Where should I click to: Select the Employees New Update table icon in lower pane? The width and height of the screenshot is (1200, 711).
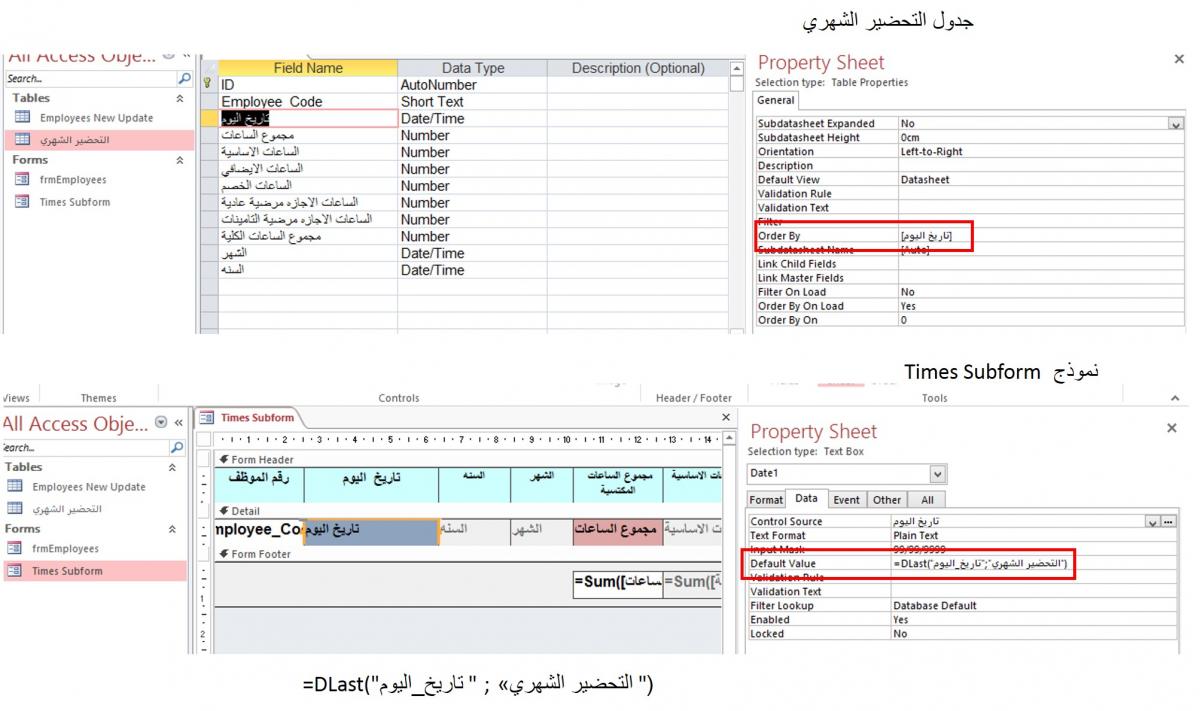pyautogui.click(x=16, y=487)
